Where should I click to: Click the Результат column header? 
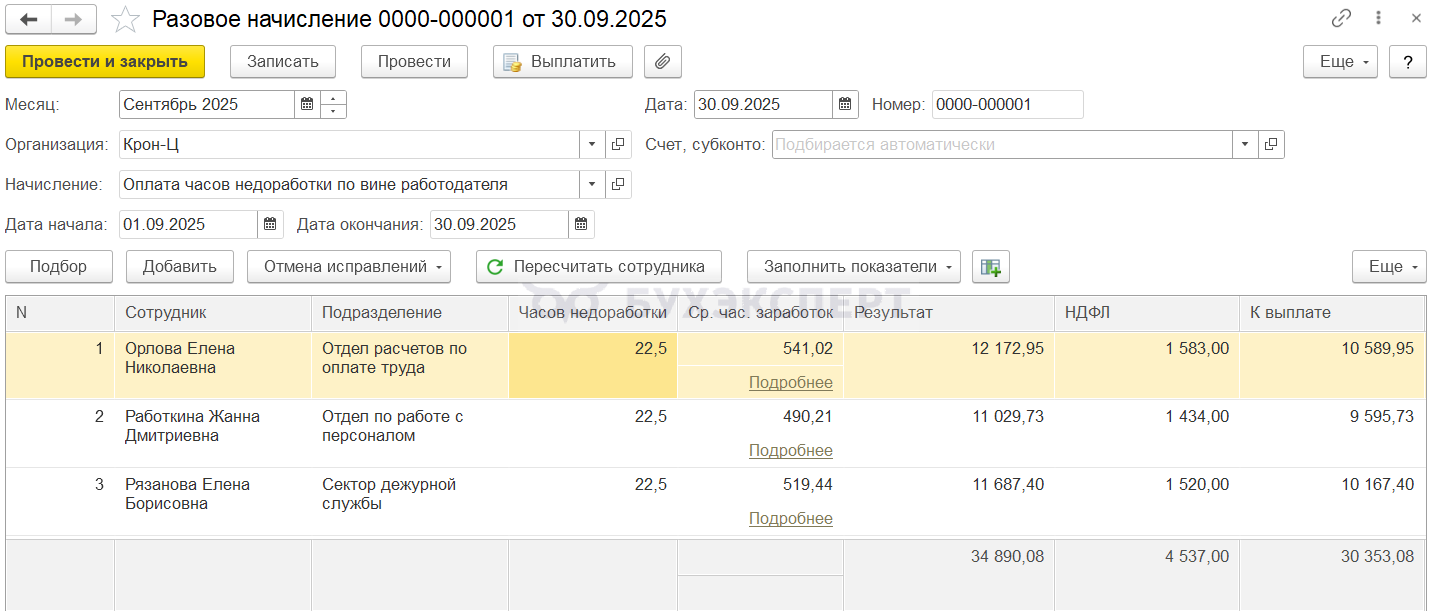[949, 313]
